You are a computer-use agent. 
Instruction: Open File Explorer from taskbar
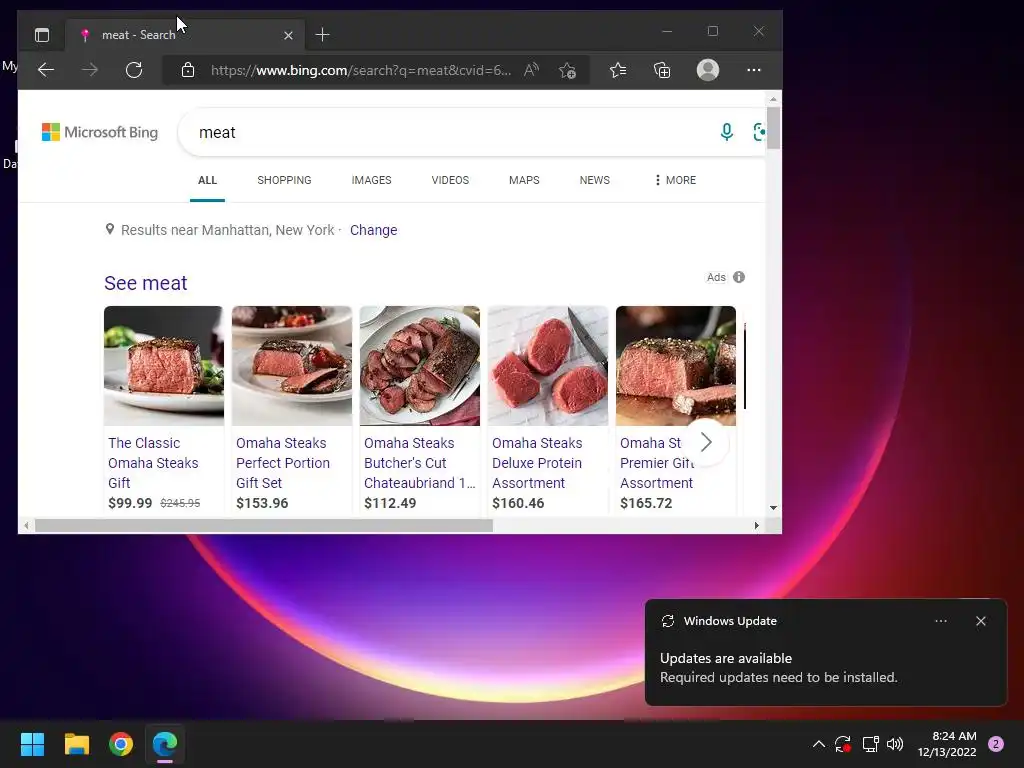pyautogui.click(x=76, y=744)
